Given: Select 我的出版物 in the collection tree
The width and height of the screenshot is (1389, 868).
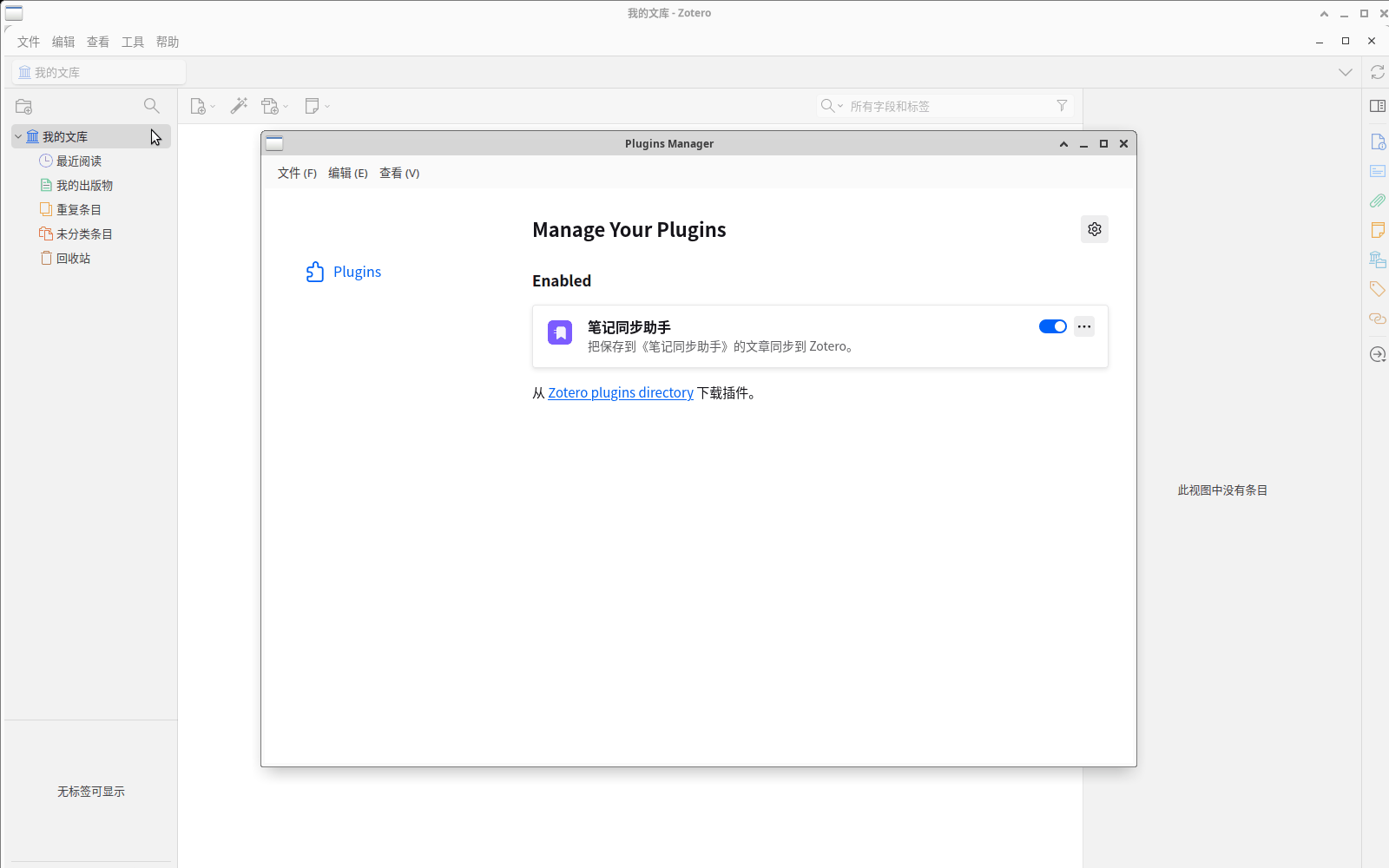Looking at the screenshot, I should point(84,185).
